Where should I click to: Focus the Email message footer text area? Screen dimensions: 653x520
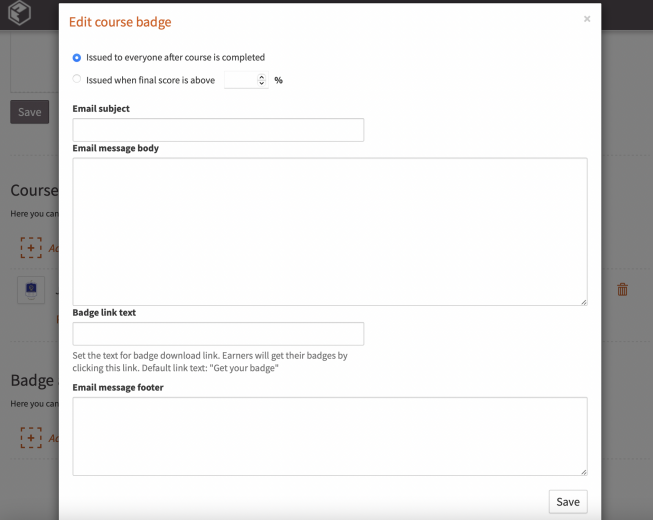click(330, 436)
